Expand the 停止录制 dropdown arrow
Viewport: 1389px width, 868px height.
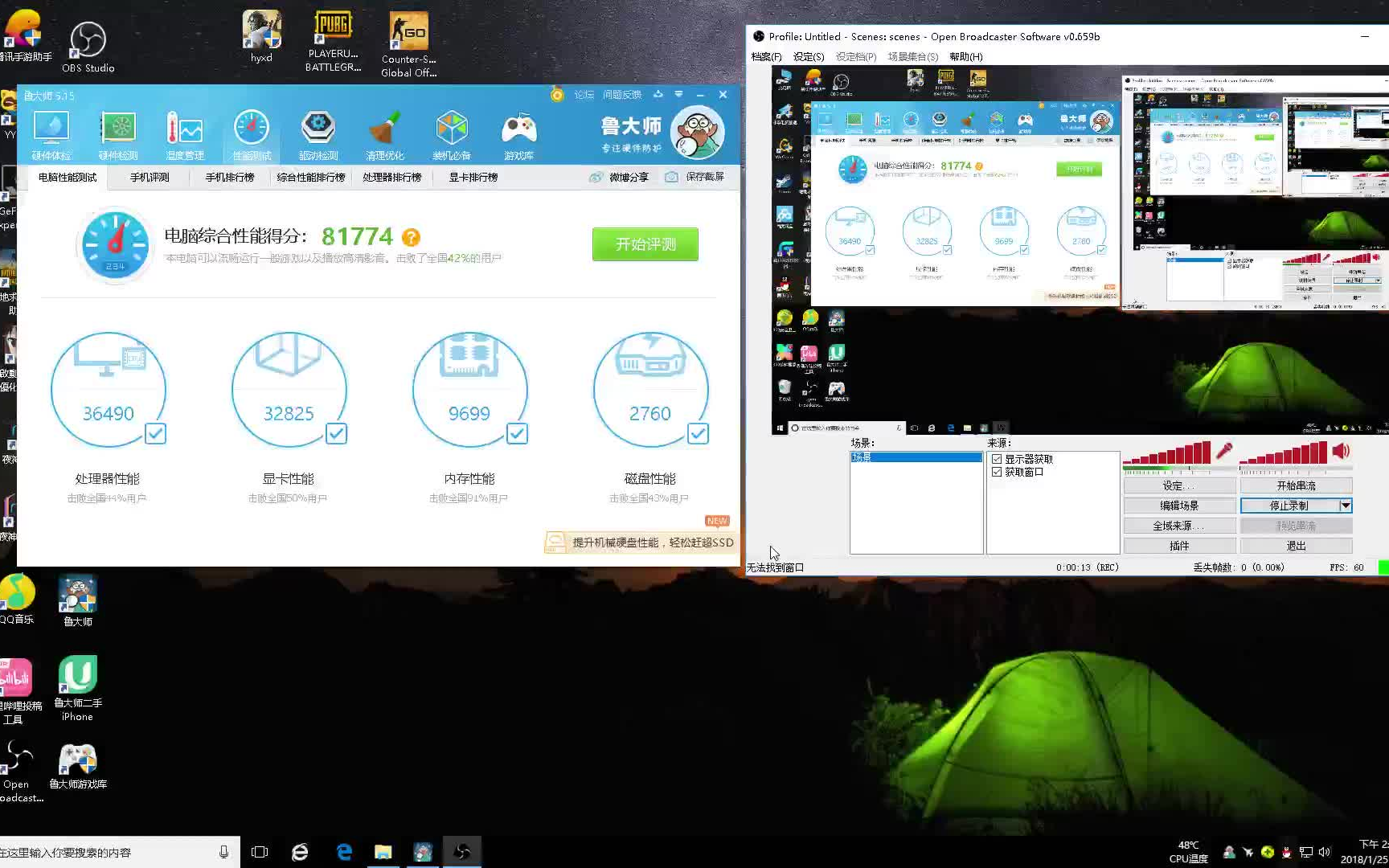click(x=1345, y=506)
